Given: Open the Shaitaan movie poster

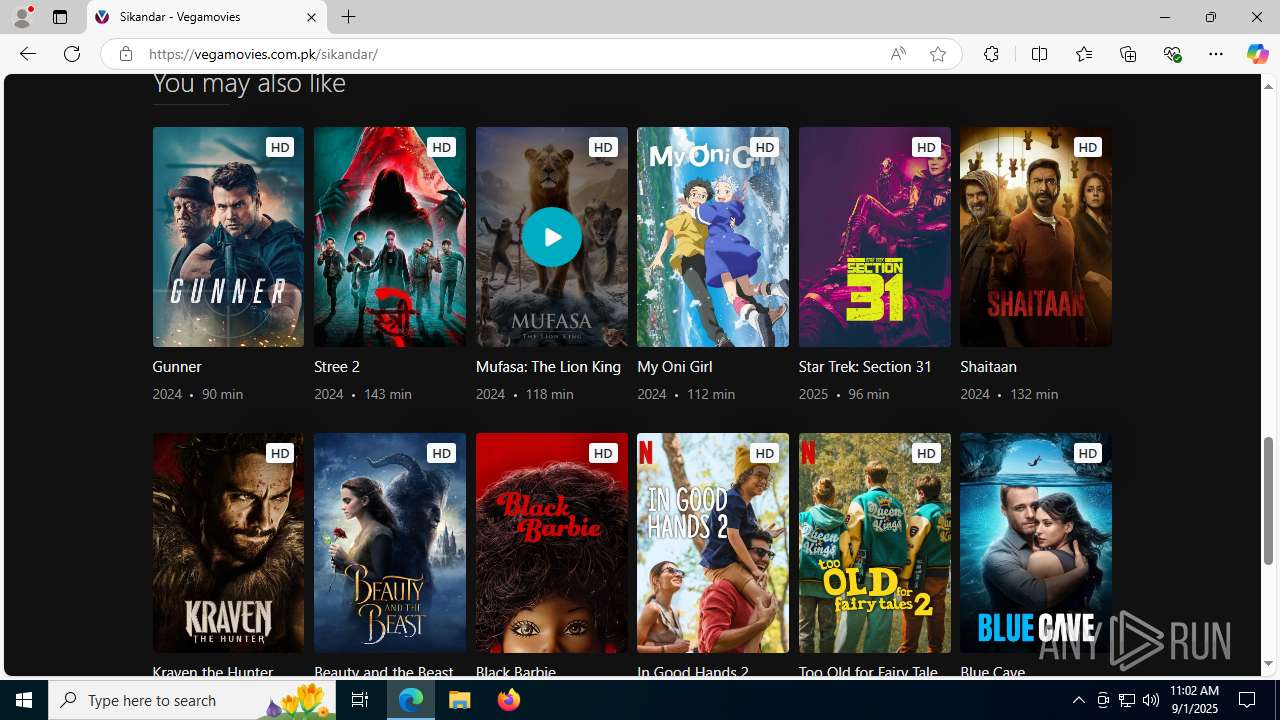Looking at the screenshot, I should (1036, 237).
